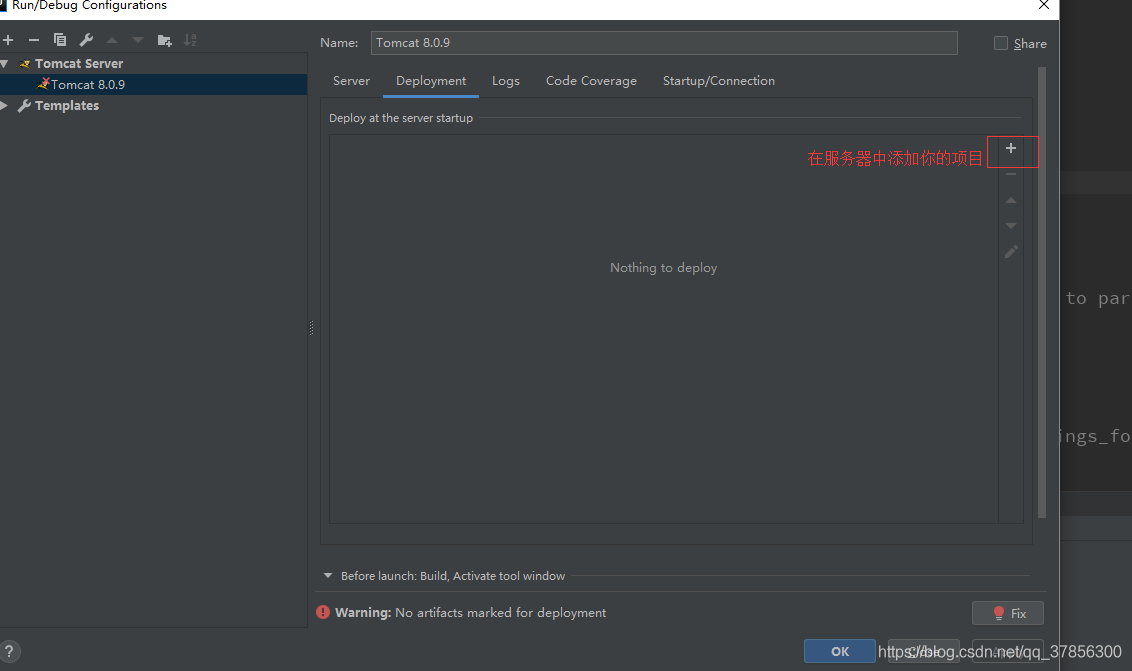The image size is (1132, 671).
Task: Toggle the Share checkbox
Action: (1001, 43)
